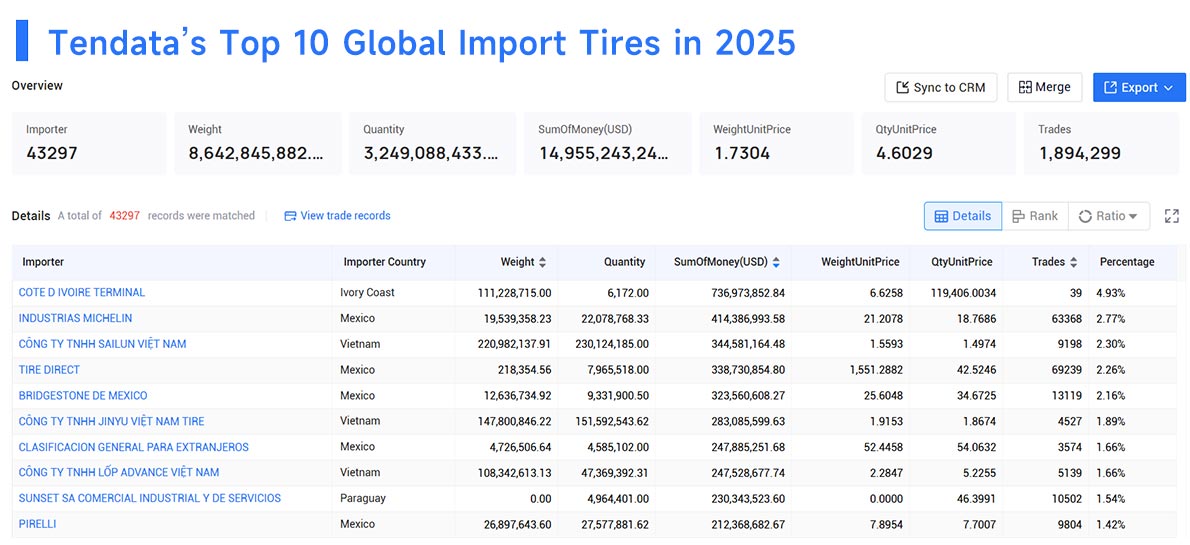1190x545 pixels.
Task: Sort by the Trades column arrows
Action: [1073, 262]
